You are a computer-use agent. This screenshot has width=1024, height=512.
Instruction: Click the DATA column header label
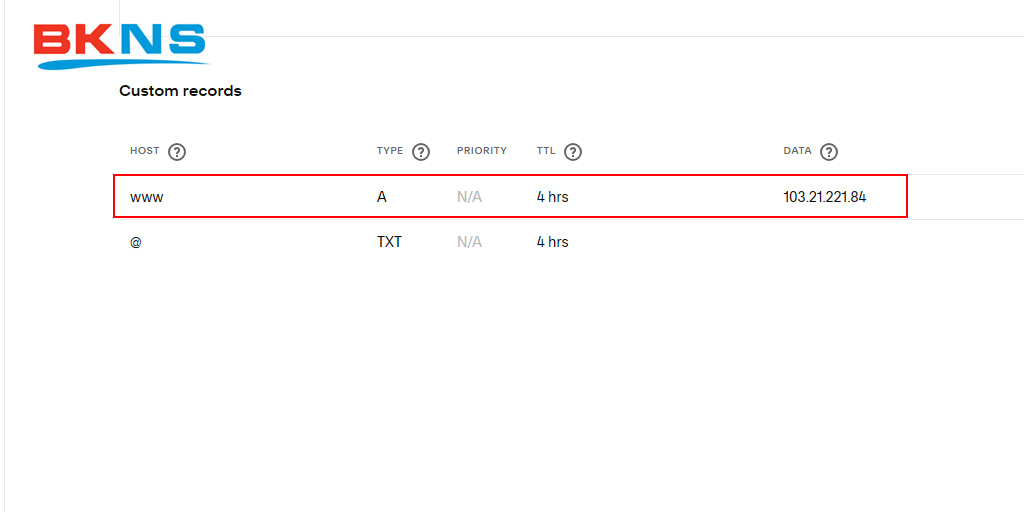[x=797, y=151]
